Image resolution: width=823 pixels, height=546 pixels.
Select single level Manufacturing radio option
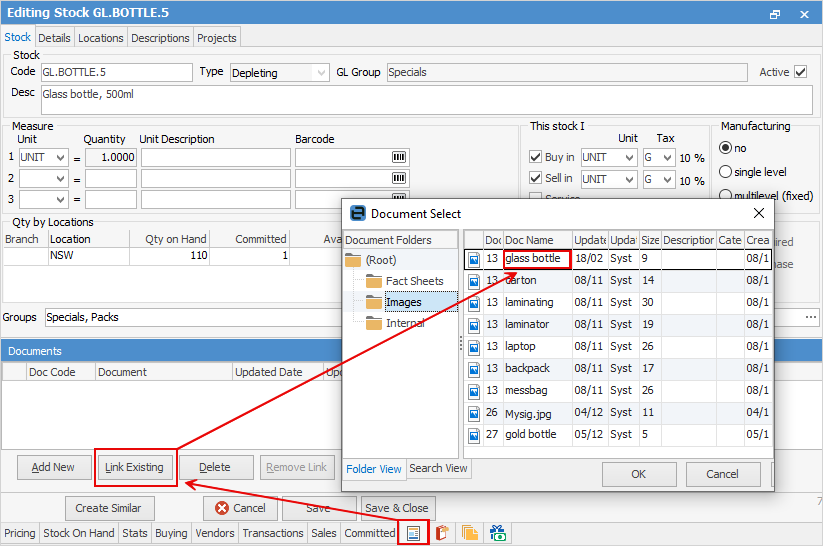tap(726, 172)
